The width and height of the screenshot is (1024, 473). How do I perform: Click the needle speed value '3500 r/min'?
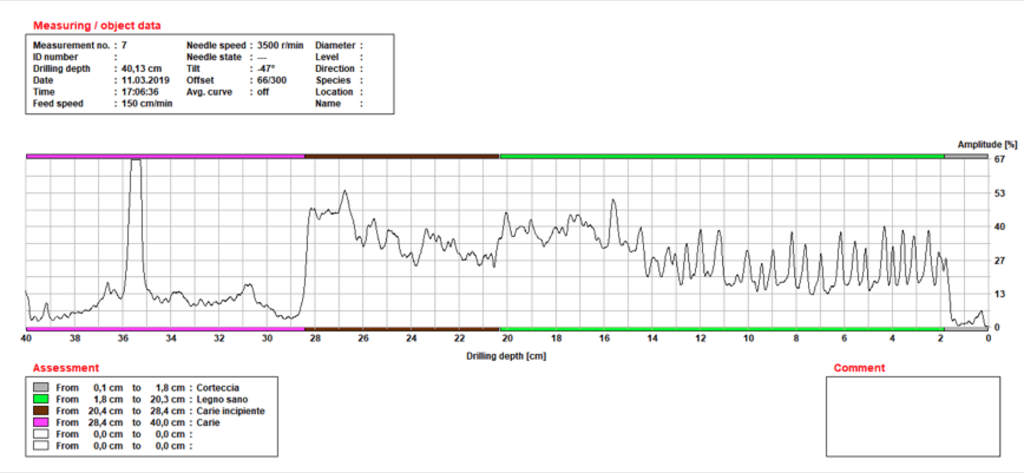click(x=280, y=46)
